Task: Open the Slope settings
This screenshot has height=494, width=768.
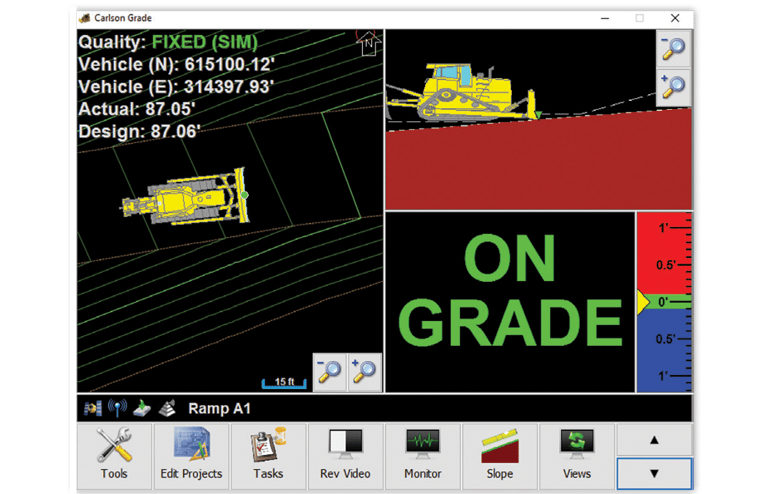Action: (500, 456)
